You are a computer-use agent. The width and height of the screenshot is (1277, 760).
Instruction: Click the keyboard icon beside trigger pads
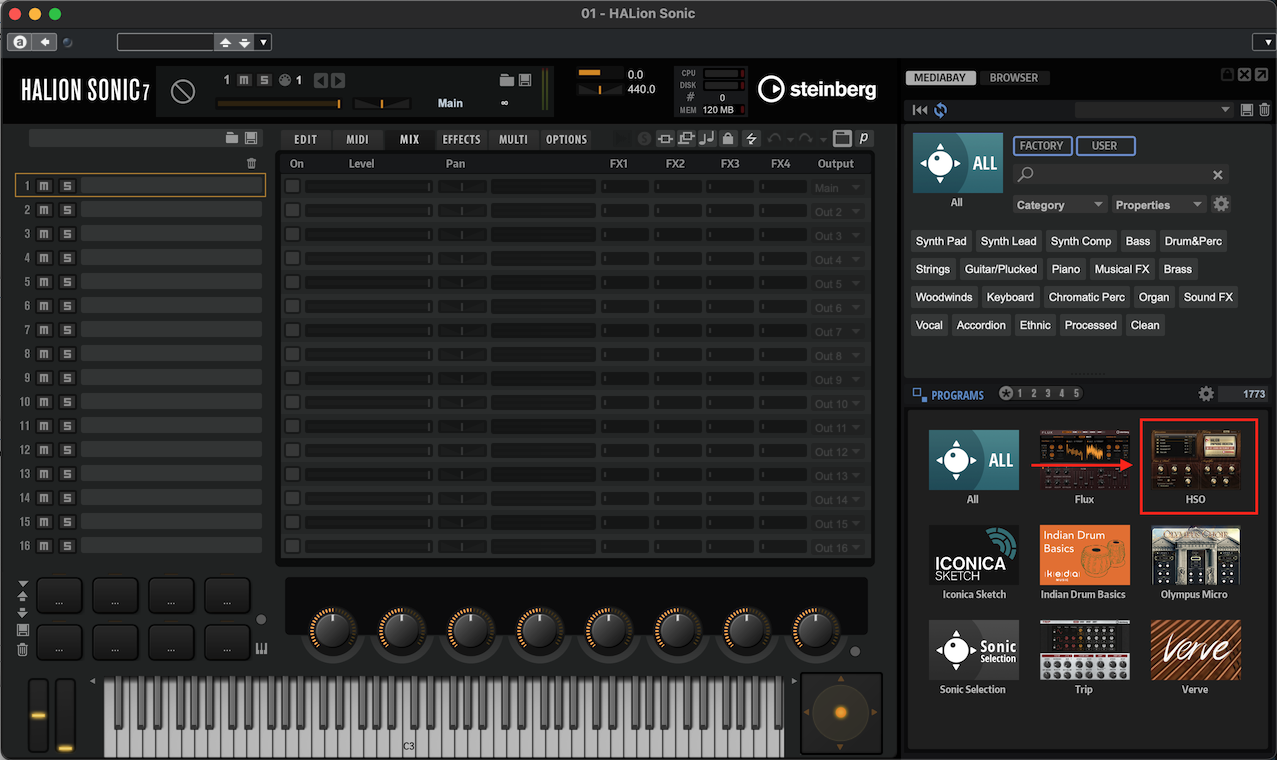(262, 649)
